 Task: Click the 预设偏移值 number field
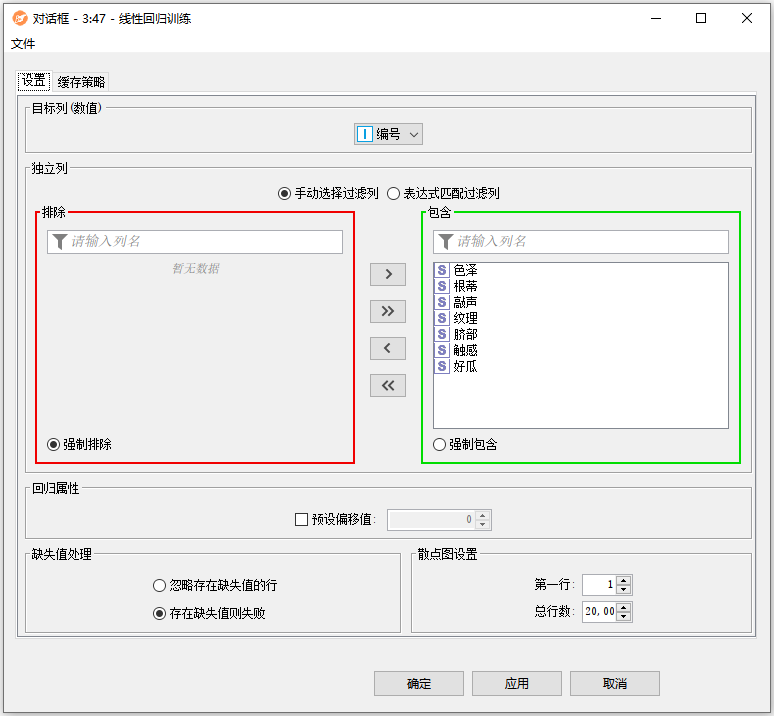(432, 520)
